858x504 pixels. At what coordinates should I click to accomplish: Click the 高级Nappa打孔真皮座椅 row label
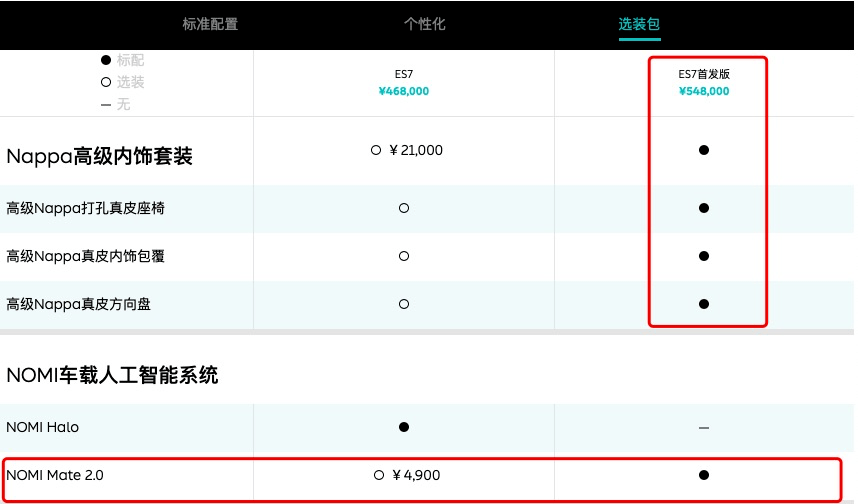tap(85, 208)
